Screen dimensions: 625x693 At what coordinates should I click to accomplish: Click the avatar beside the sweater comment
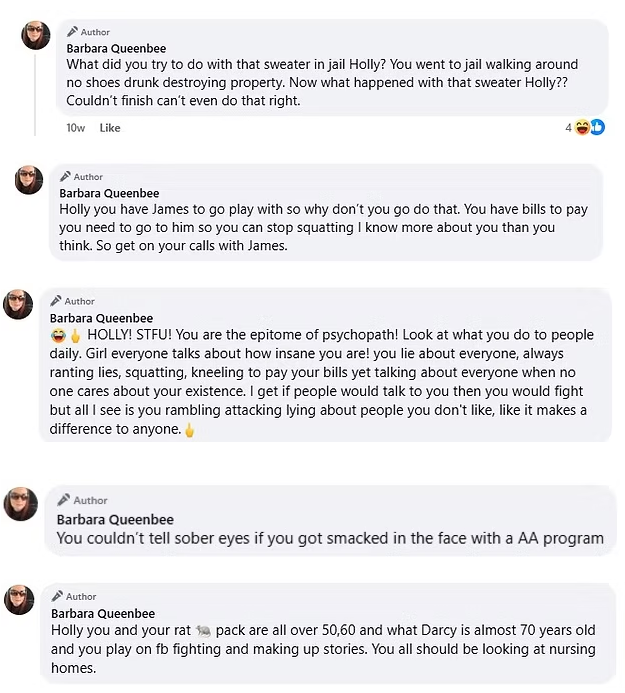(x=37, y=35)
